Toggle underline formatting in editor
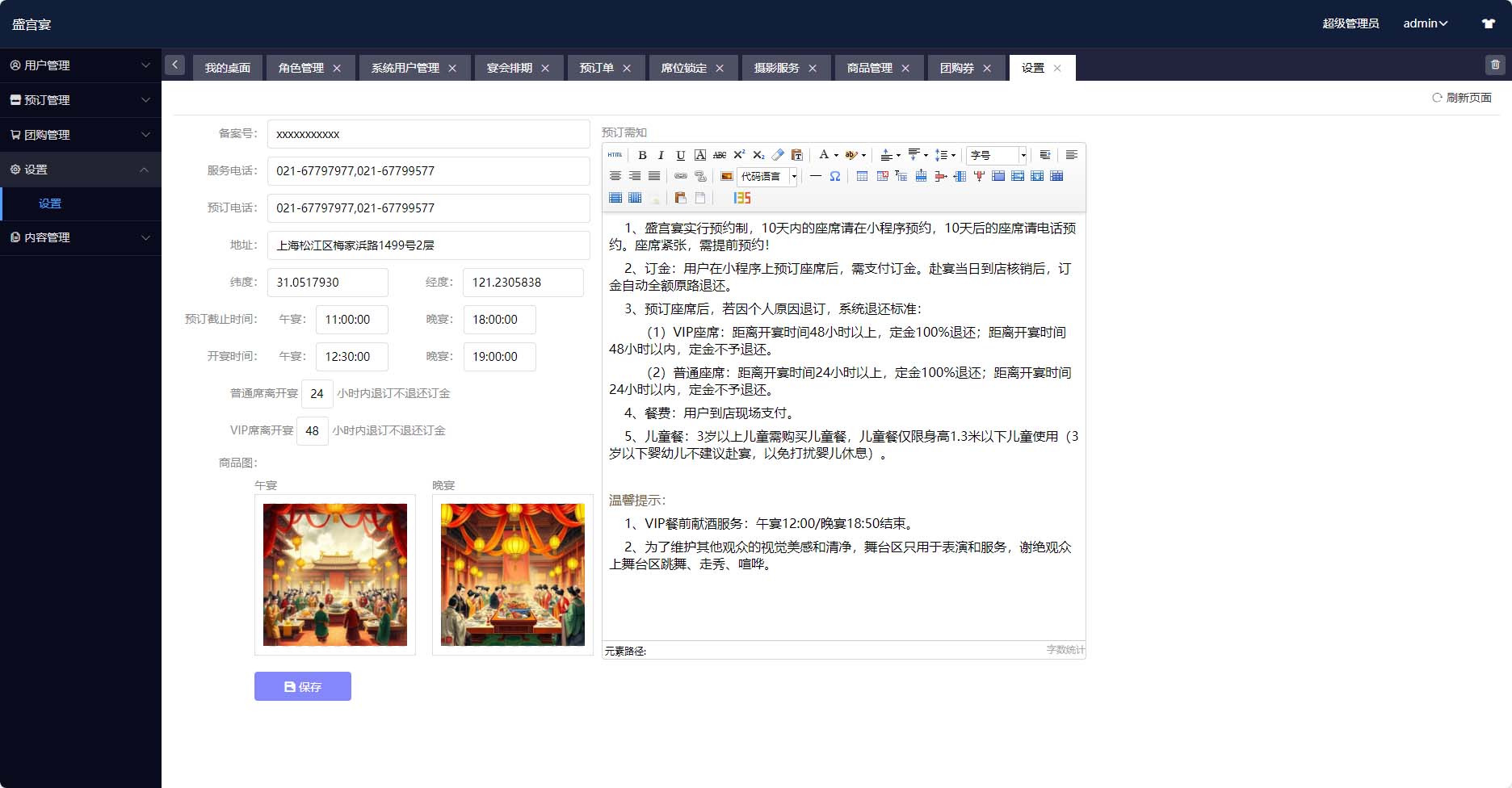The image size is (1512, 788). 680,155
